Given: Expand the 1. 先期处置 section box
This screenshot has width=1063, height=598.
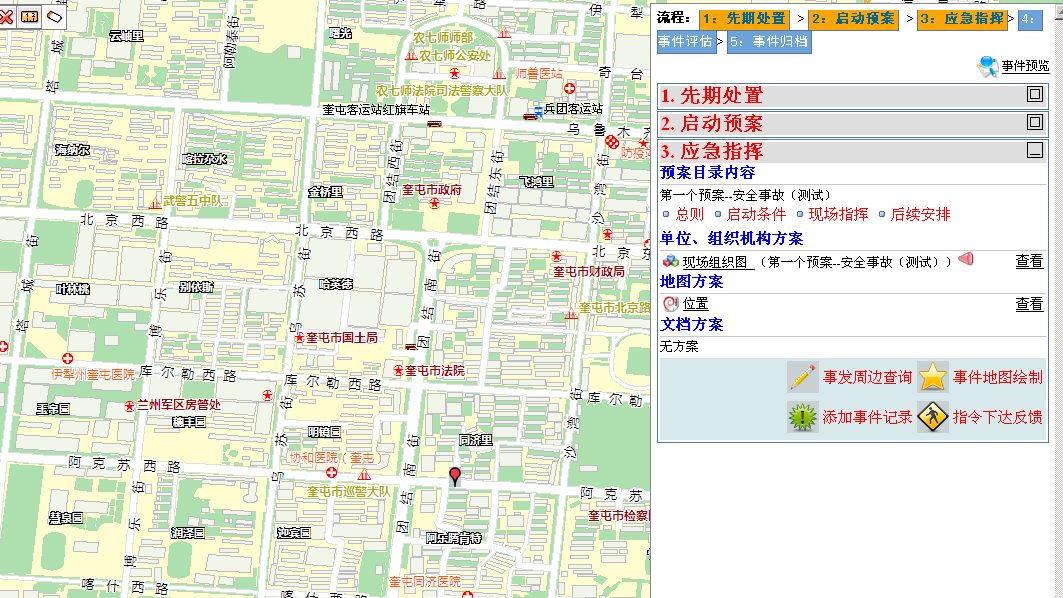Looking at the screenshot, I should click(1035, 95).
